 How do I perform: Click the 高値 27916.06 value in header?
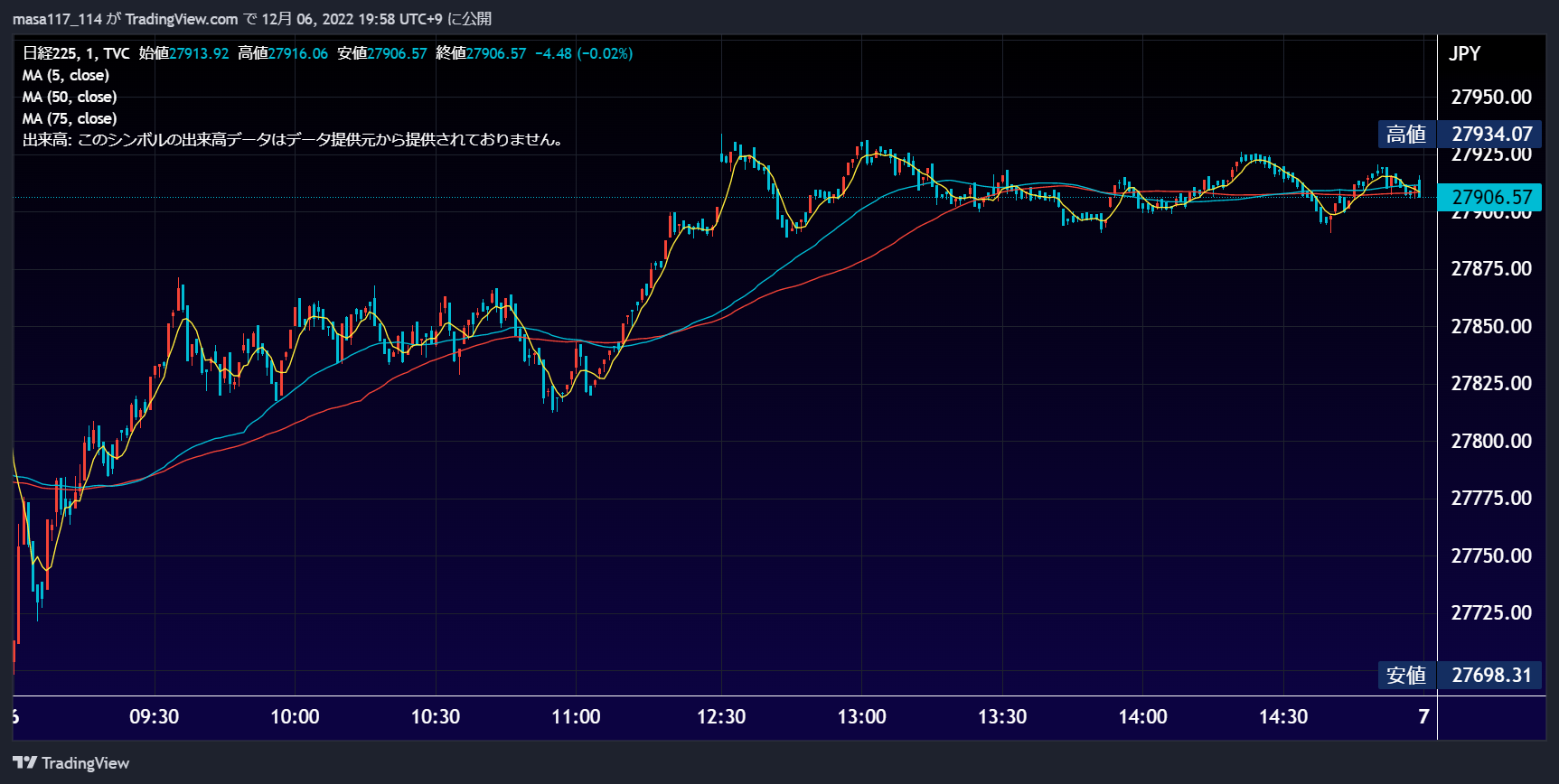[283, 53]
